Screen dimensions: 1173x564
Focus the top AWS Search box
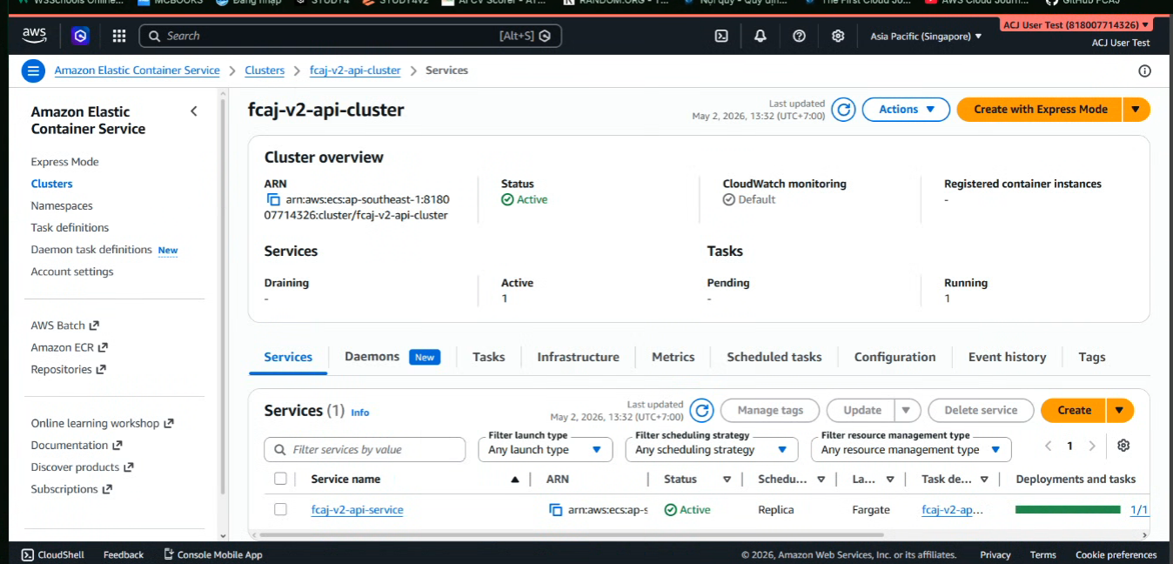tap(350, 36)
